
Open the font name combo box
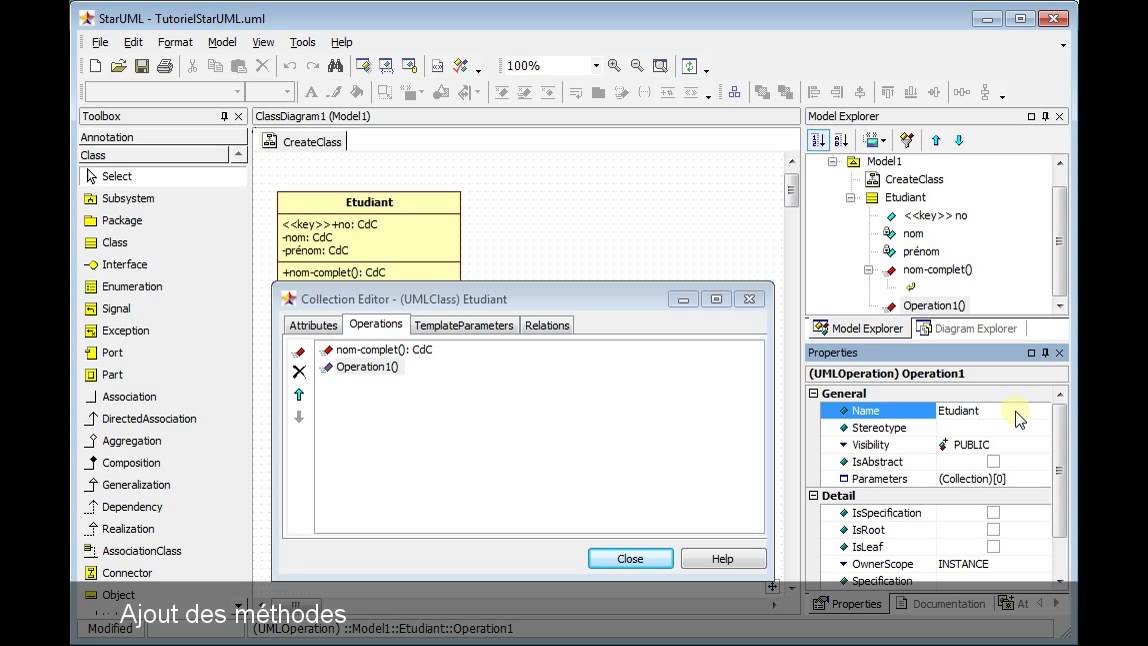[164, 92]
